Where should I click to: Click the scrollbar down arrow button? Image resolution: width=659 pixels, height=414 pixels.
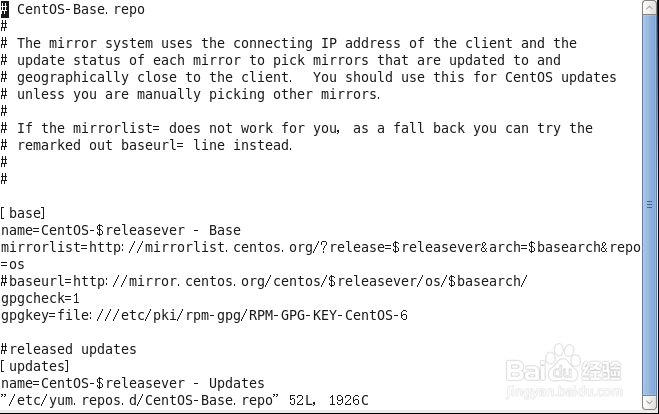650,401
